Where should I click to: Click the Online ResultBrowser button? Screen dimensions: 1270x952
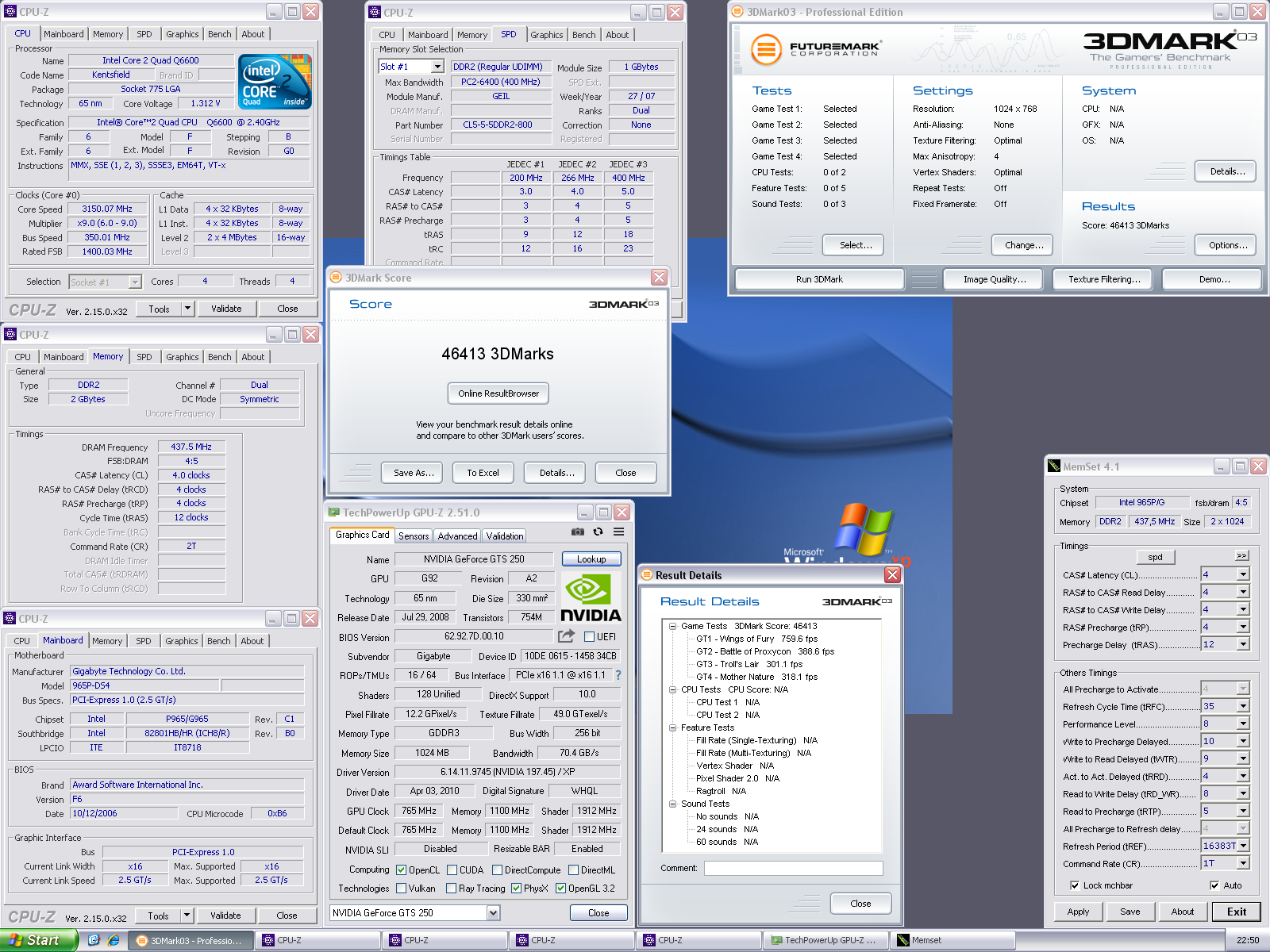pyautogui.click(x=498, y=393)
